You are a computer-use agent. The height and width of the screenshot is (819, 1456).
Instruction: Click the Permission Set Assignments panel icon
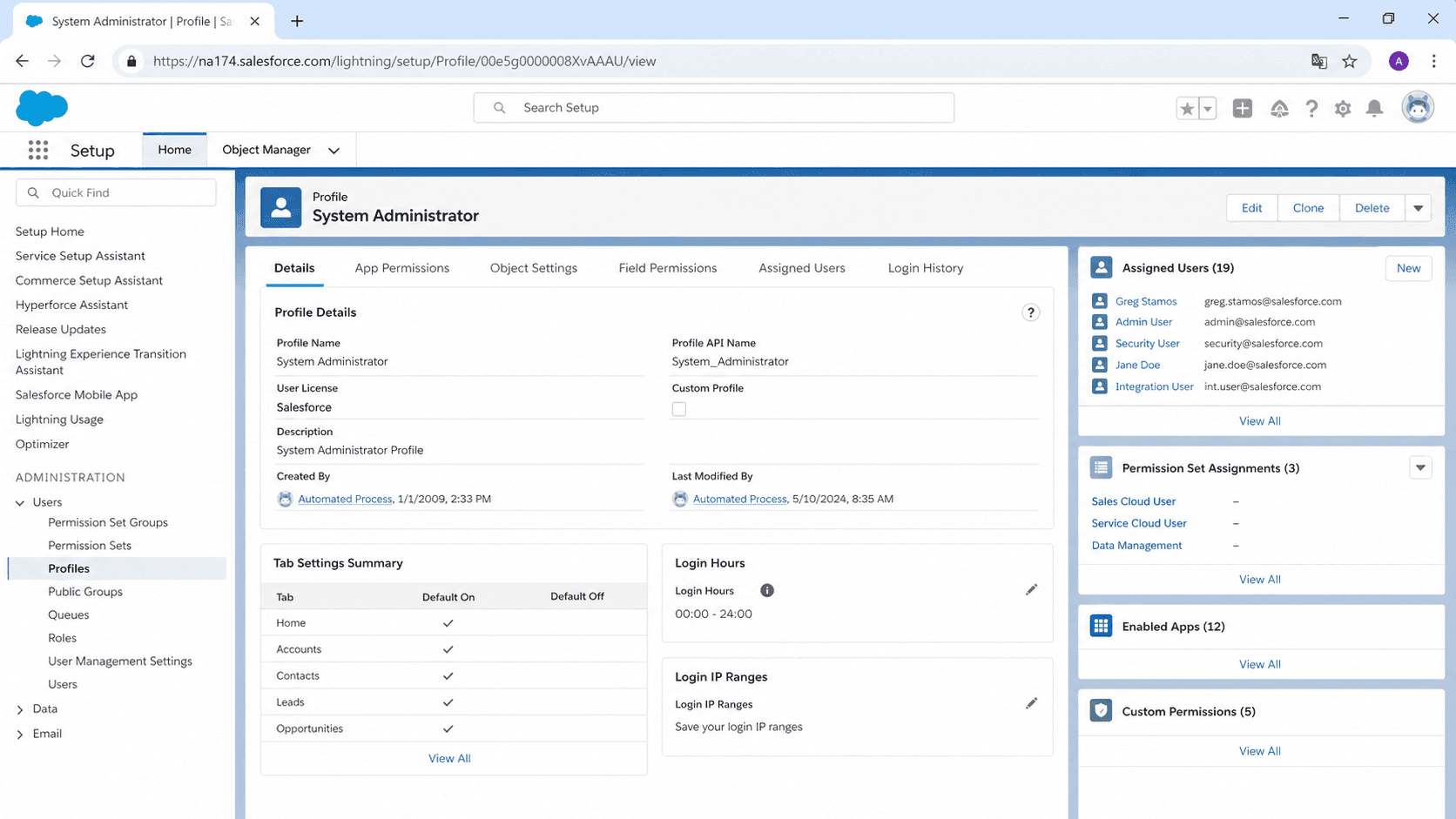(1101, 467)
